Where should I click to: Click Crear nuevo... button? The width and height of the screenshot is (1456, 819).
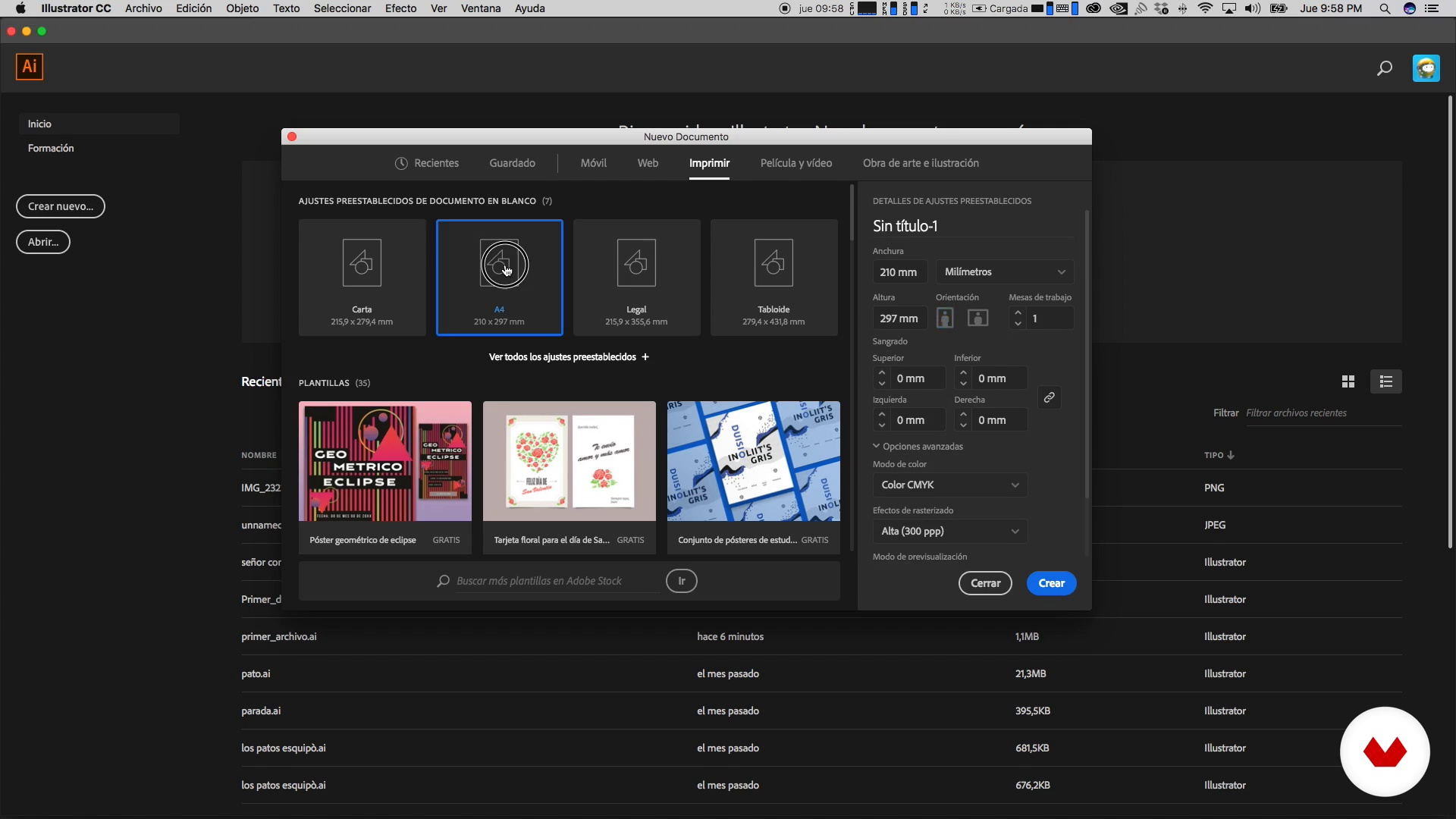61,207
